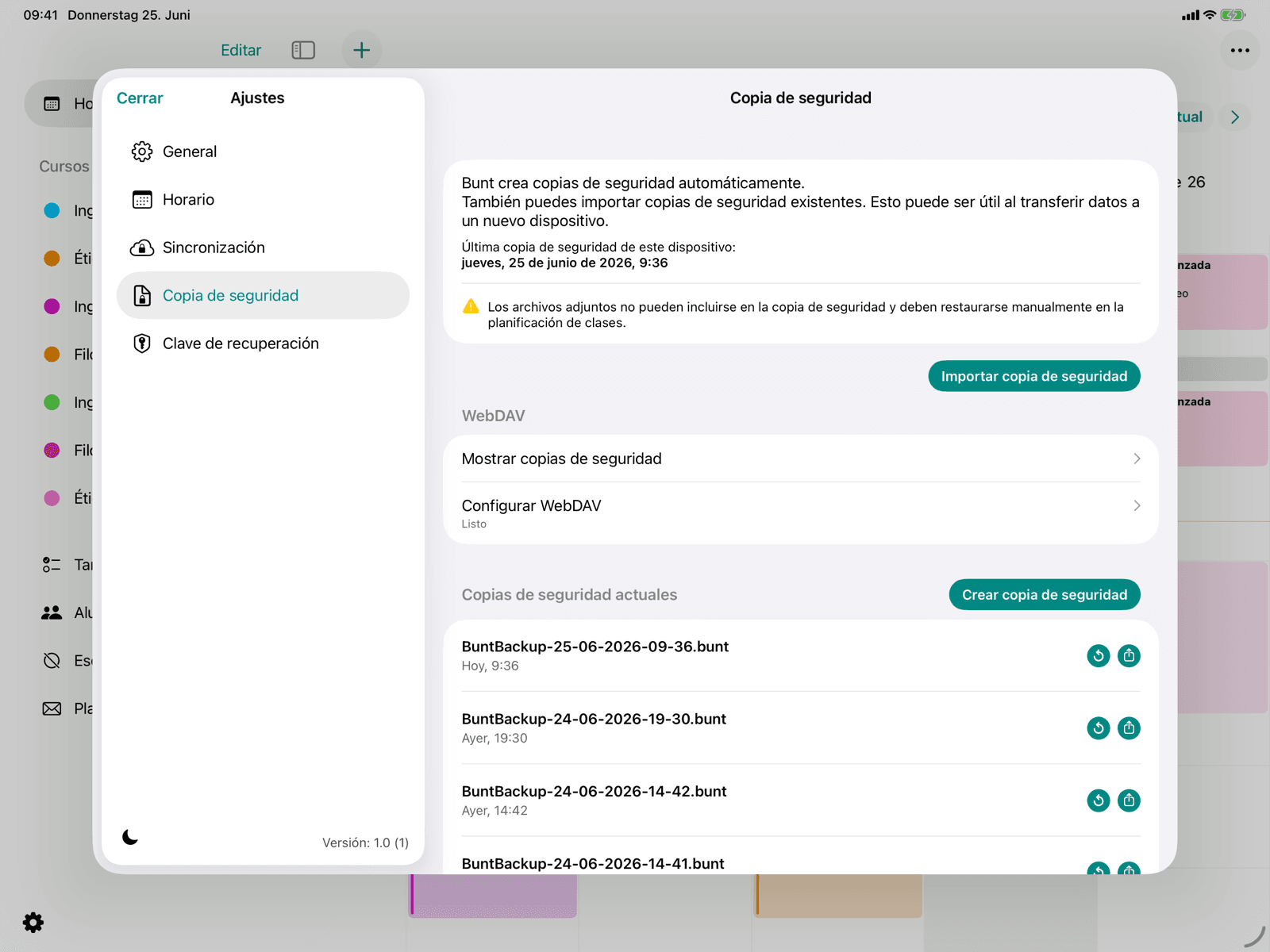Click the Copia de seguridad document icon

pos(142,295)
